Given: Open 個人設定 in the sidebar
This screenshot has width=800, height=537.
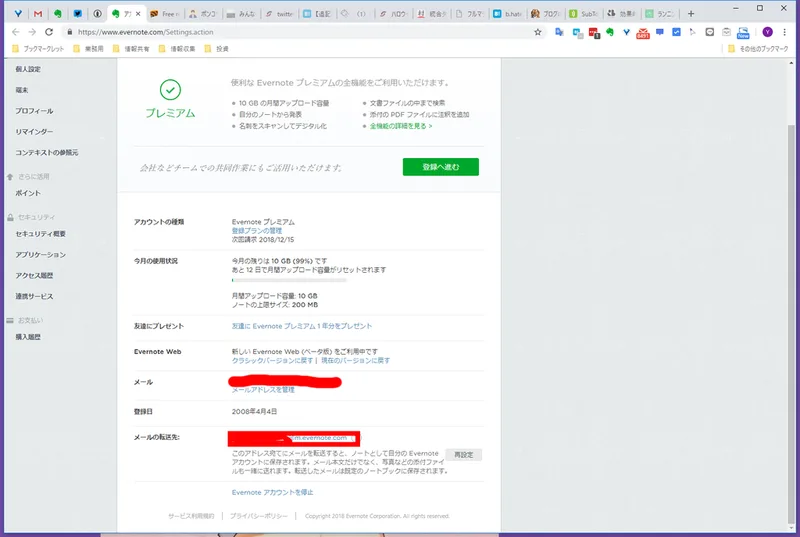Looking at the screenshot, I should pos(28,69).
